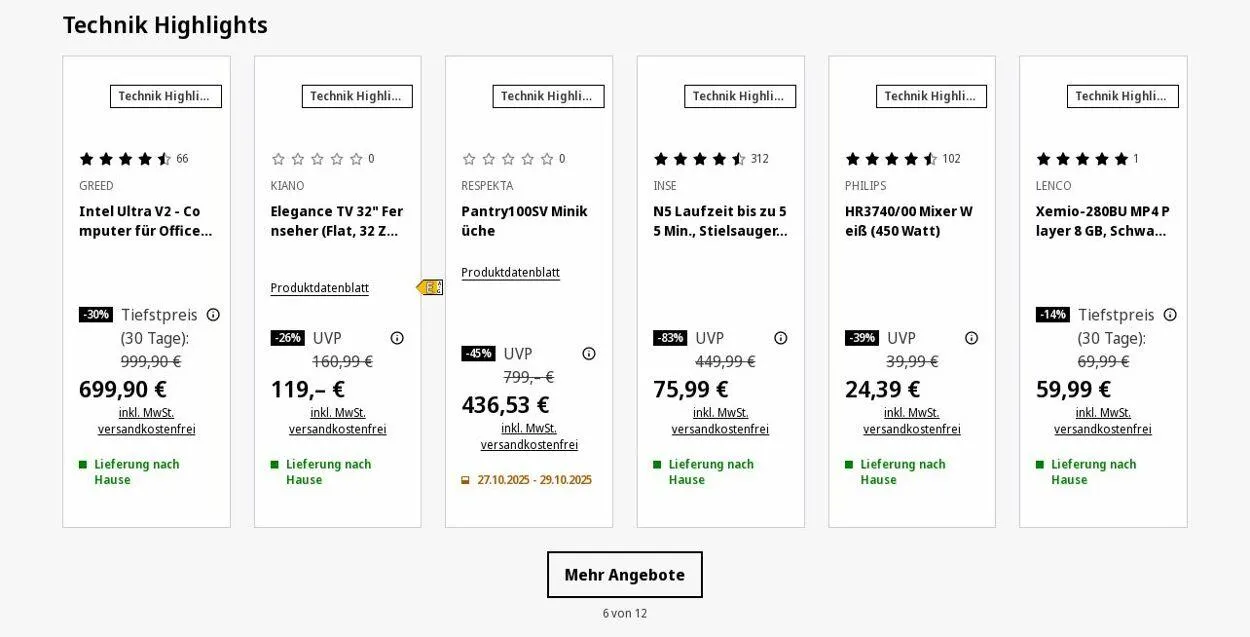The height and width of the screenshot is (637, 1250).
Task: Open Produktdatenblatt link for Kiano Elegance TV
Action: (320, 288)
